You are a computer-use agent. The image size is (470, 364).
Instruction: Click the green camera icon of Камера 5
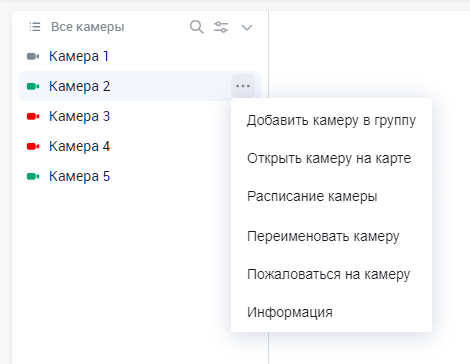point(33,176)
